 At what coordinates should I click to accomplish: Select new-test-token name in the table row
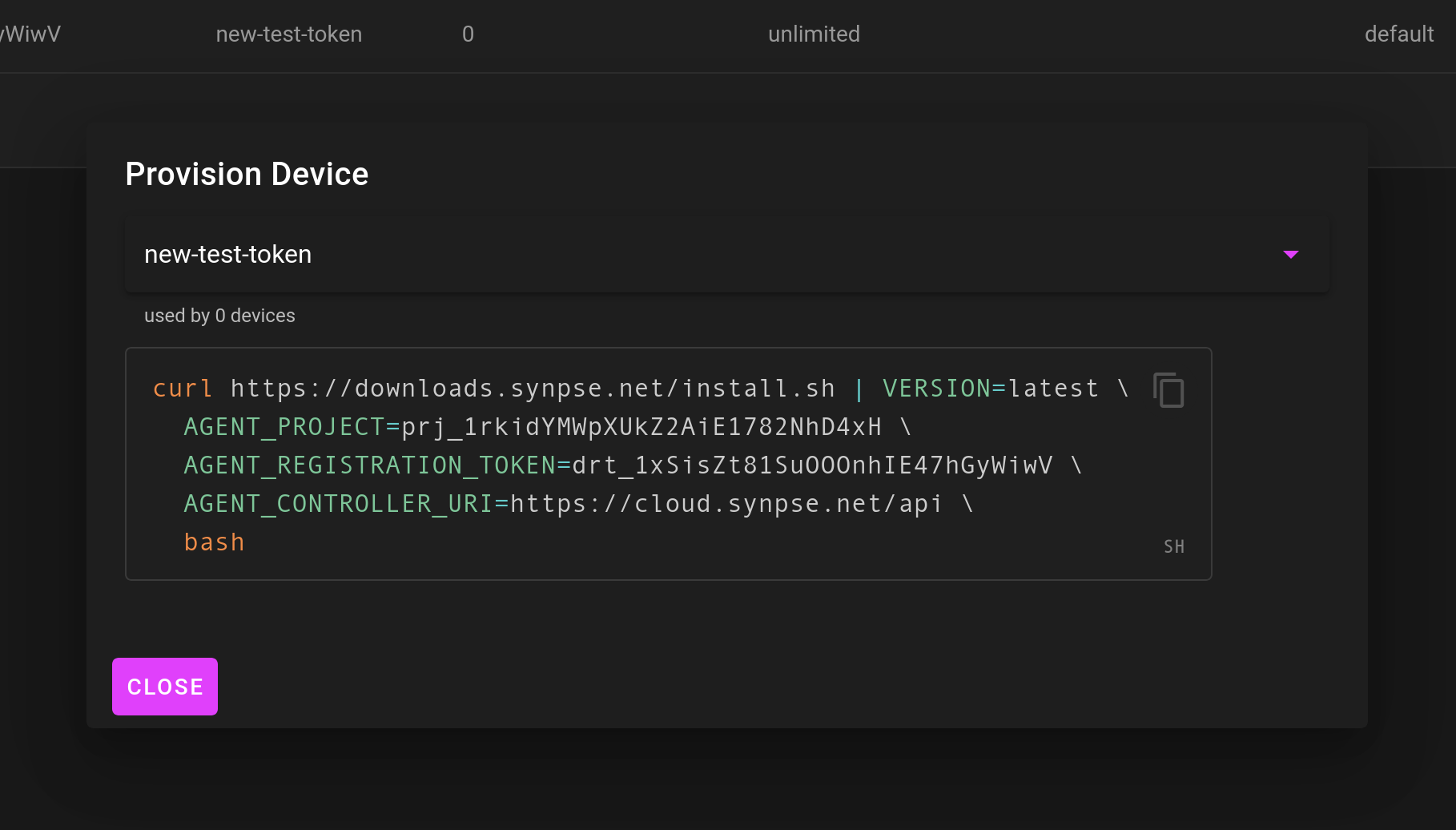pyautogui.click(x=289, y=34)
